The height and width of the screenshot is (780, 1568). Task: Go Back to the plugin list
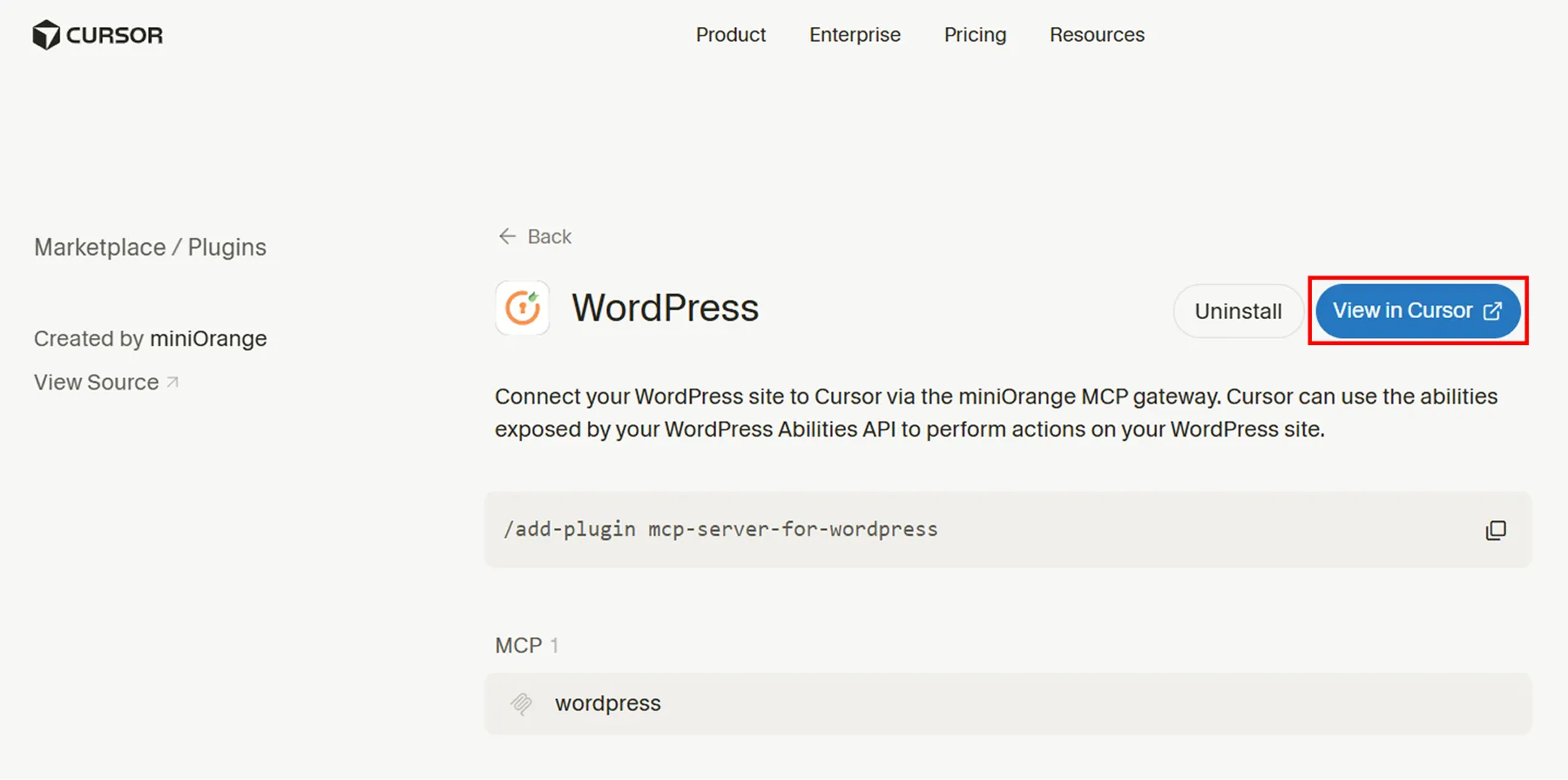(535, 236)
